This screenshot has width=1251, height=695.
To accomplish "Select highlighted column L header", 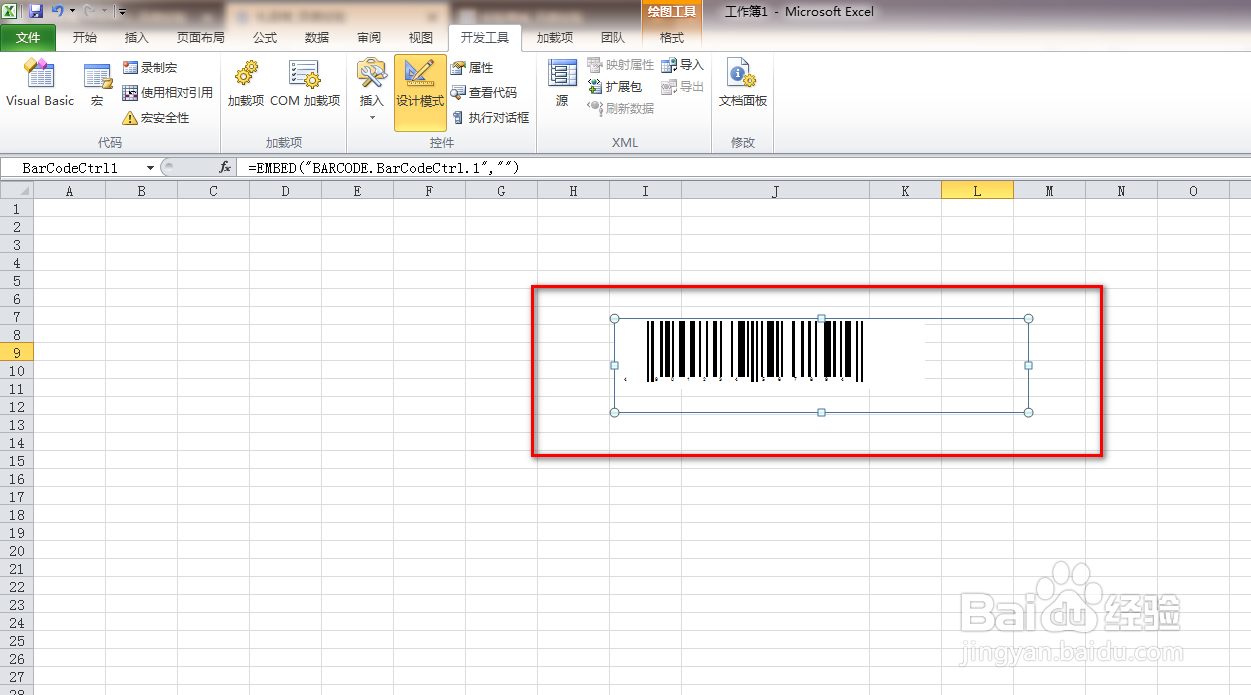I will point(977,190).
